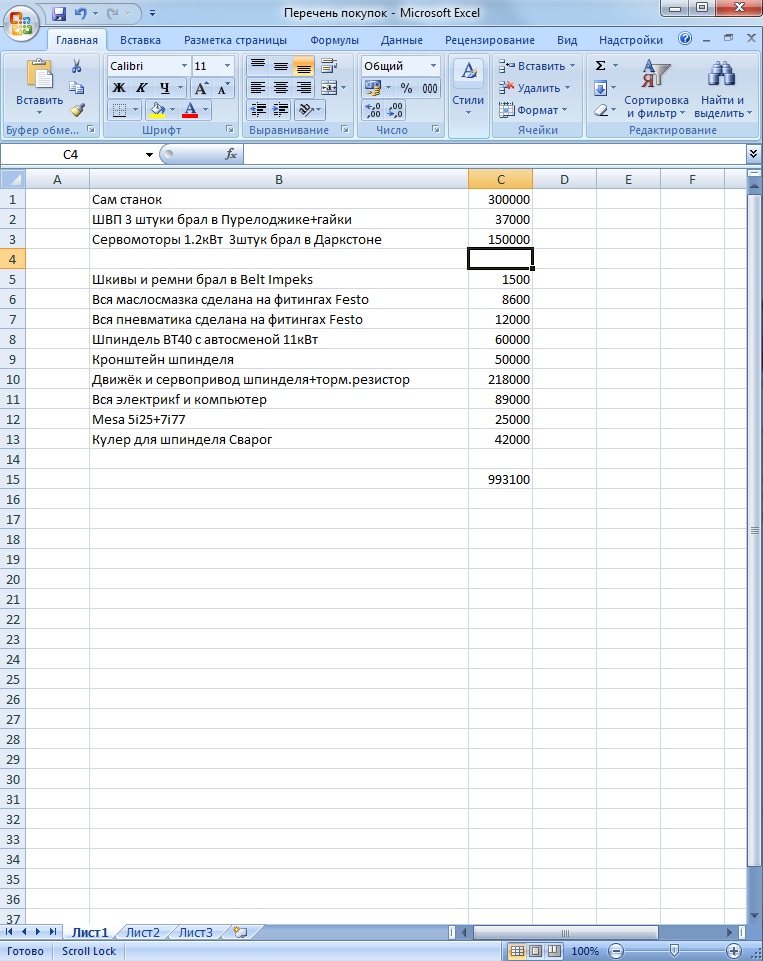Screen dimensions: 763x961
Task: Toggle center text alignment
Action: click(281, 88)
